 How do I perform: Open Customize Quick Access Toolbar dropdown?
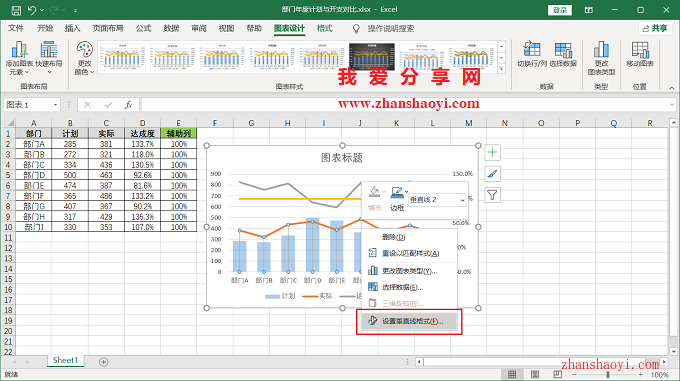click(x=75, y=10)
